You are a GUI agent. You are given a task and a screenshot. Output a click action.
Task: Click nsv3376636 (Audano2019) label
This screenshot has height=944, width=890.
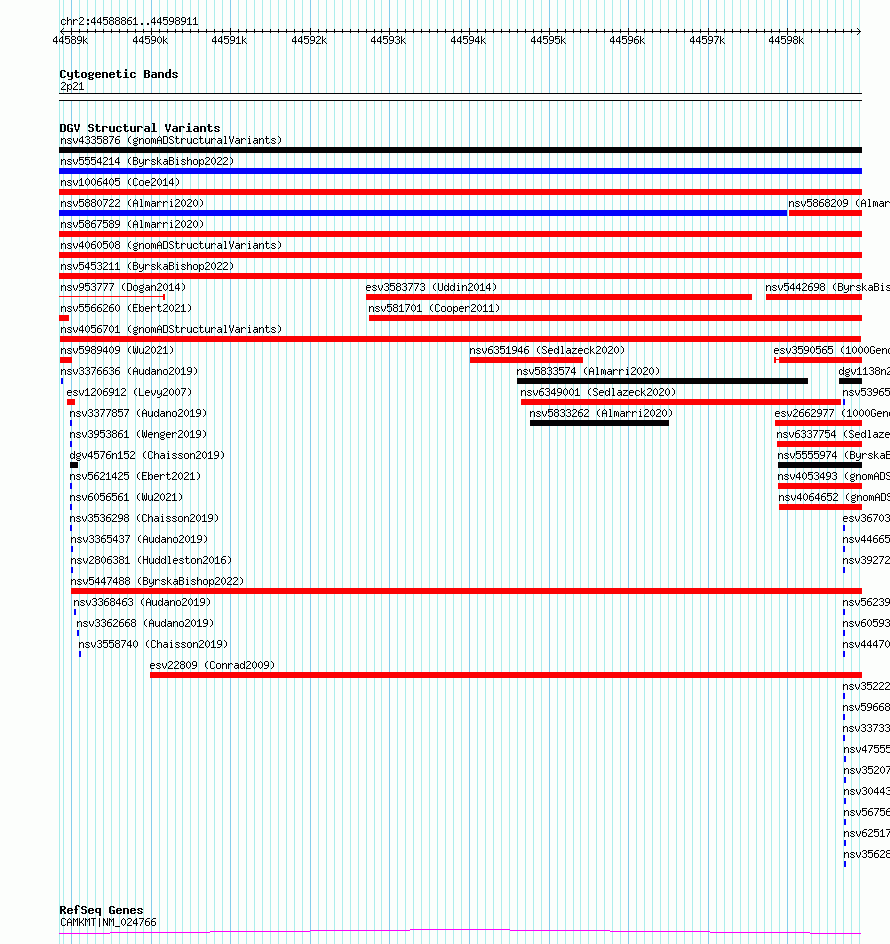point(129,371)
